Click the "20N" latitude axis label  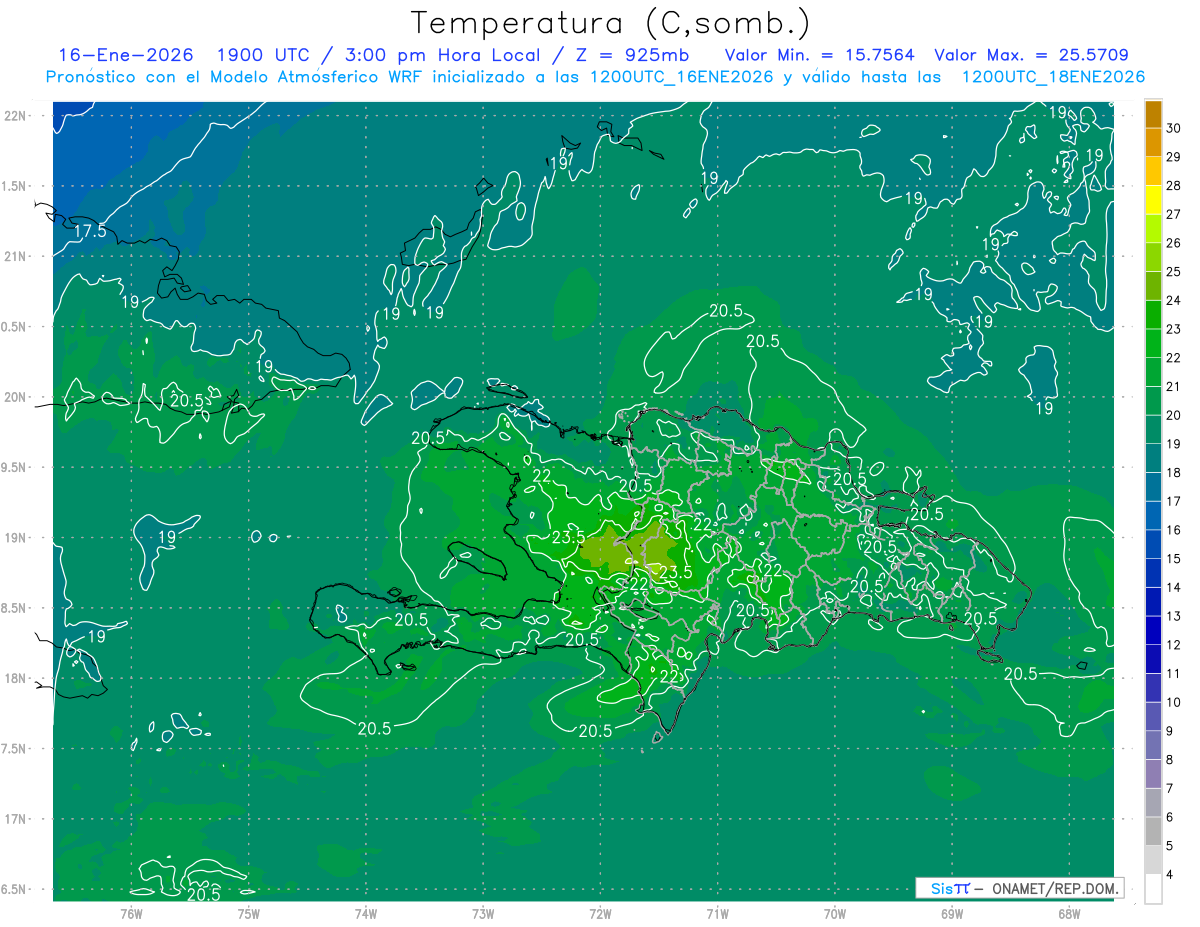(x=17, y=397)
